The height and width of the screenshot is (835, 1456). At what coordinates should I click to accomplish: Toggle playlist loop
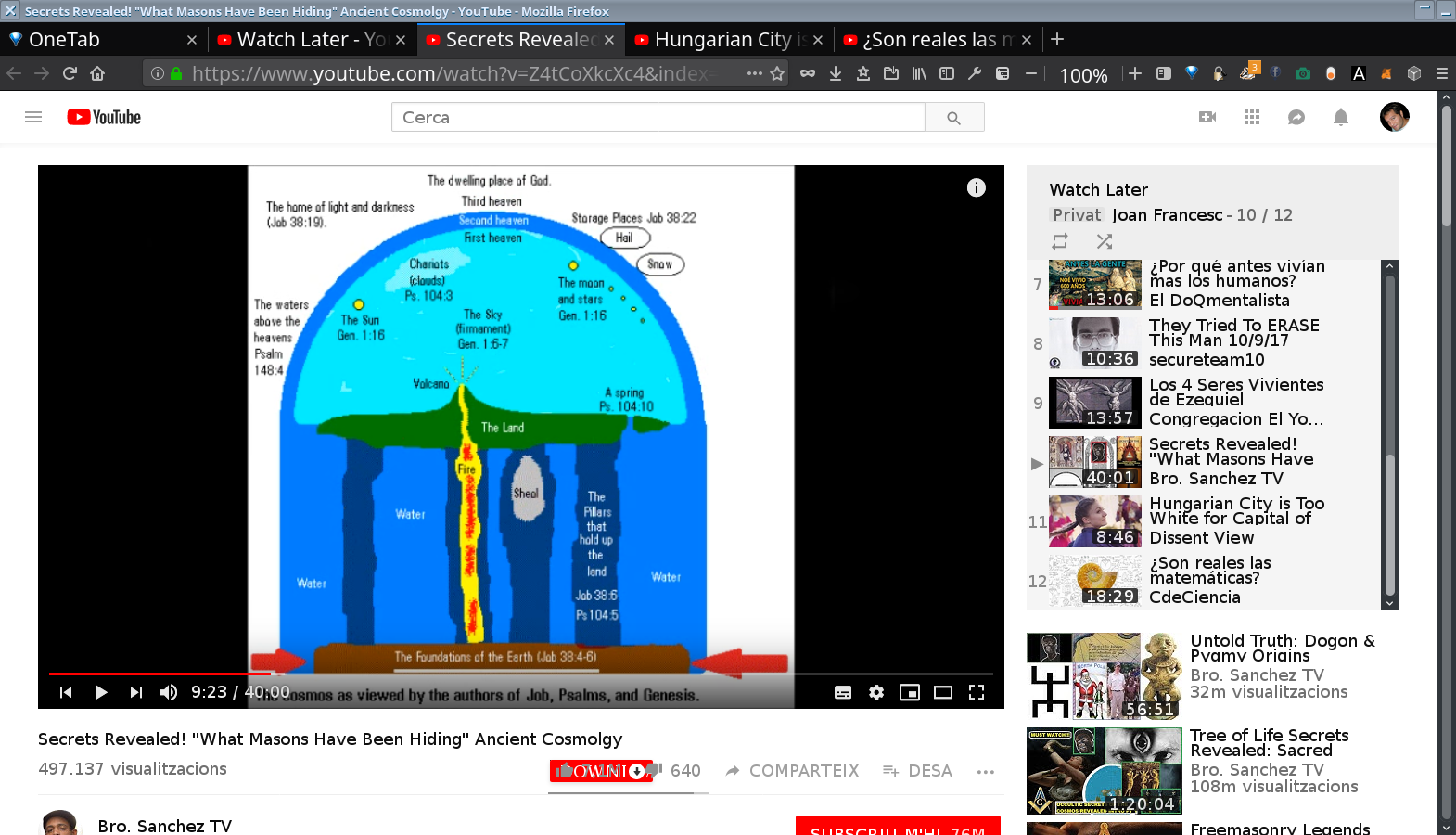(x=1060, y=241)
